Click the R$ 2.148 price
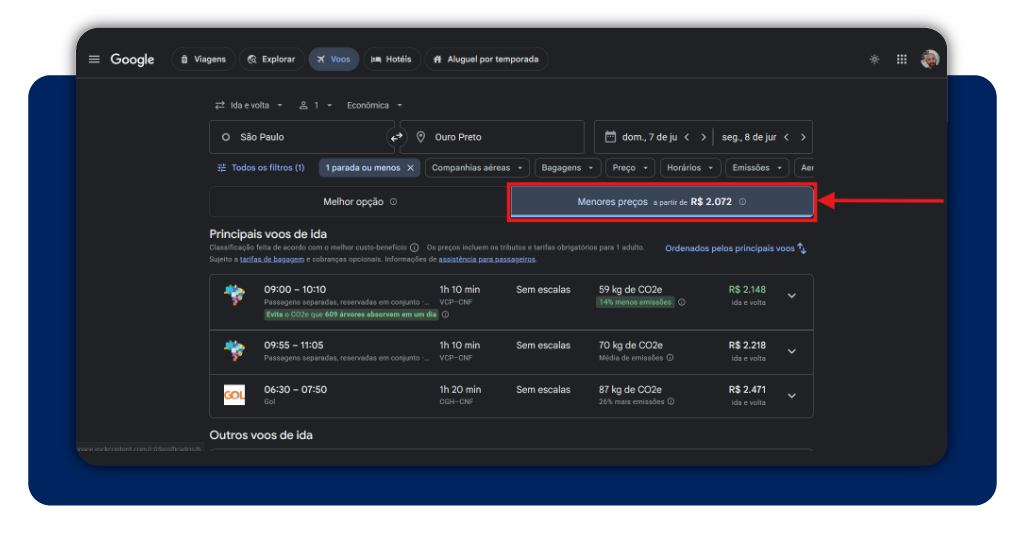Viewport: 1024px width, 536px height. 747,289
